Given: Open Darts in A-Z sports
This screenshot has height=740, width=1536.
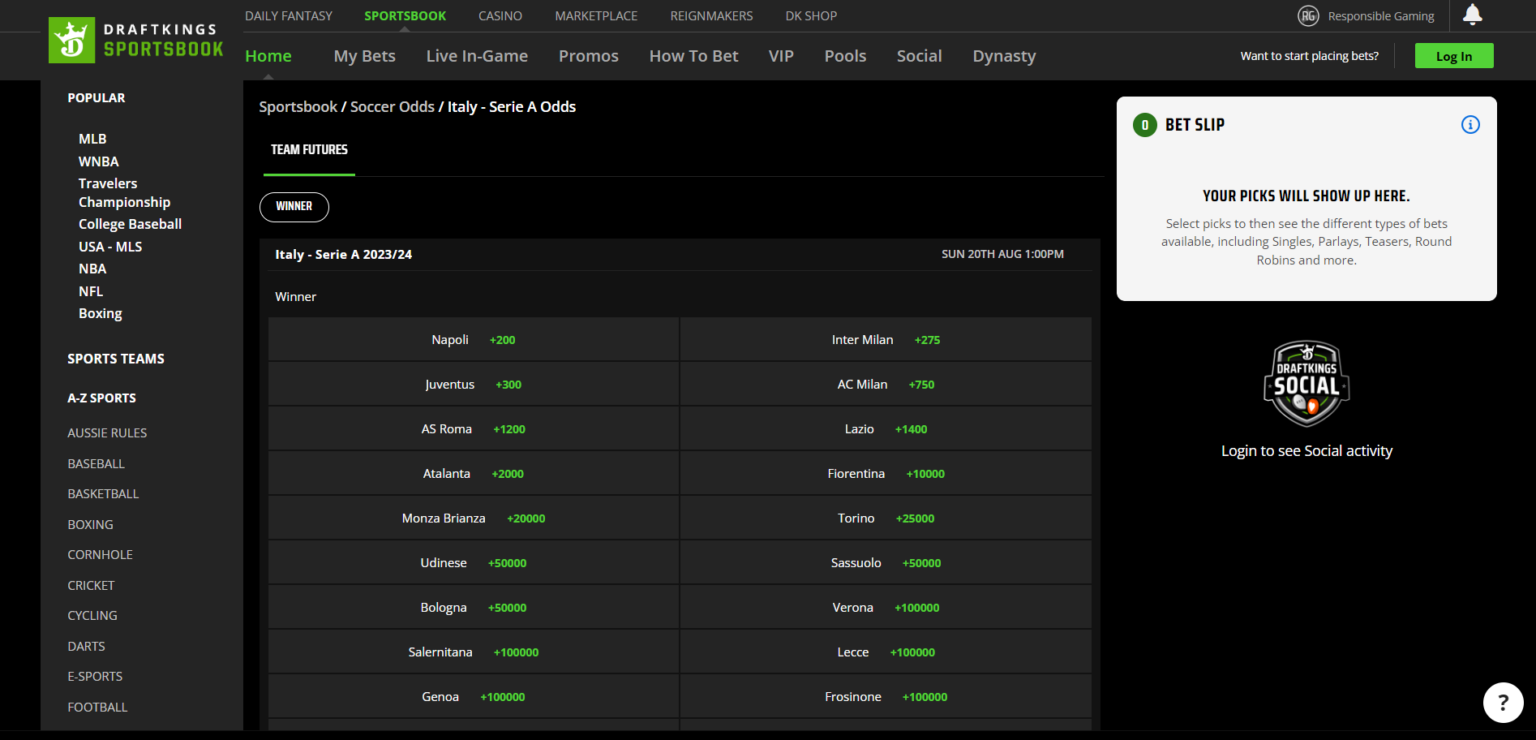Looking at the screenshot, I should (x=86, y=647).
